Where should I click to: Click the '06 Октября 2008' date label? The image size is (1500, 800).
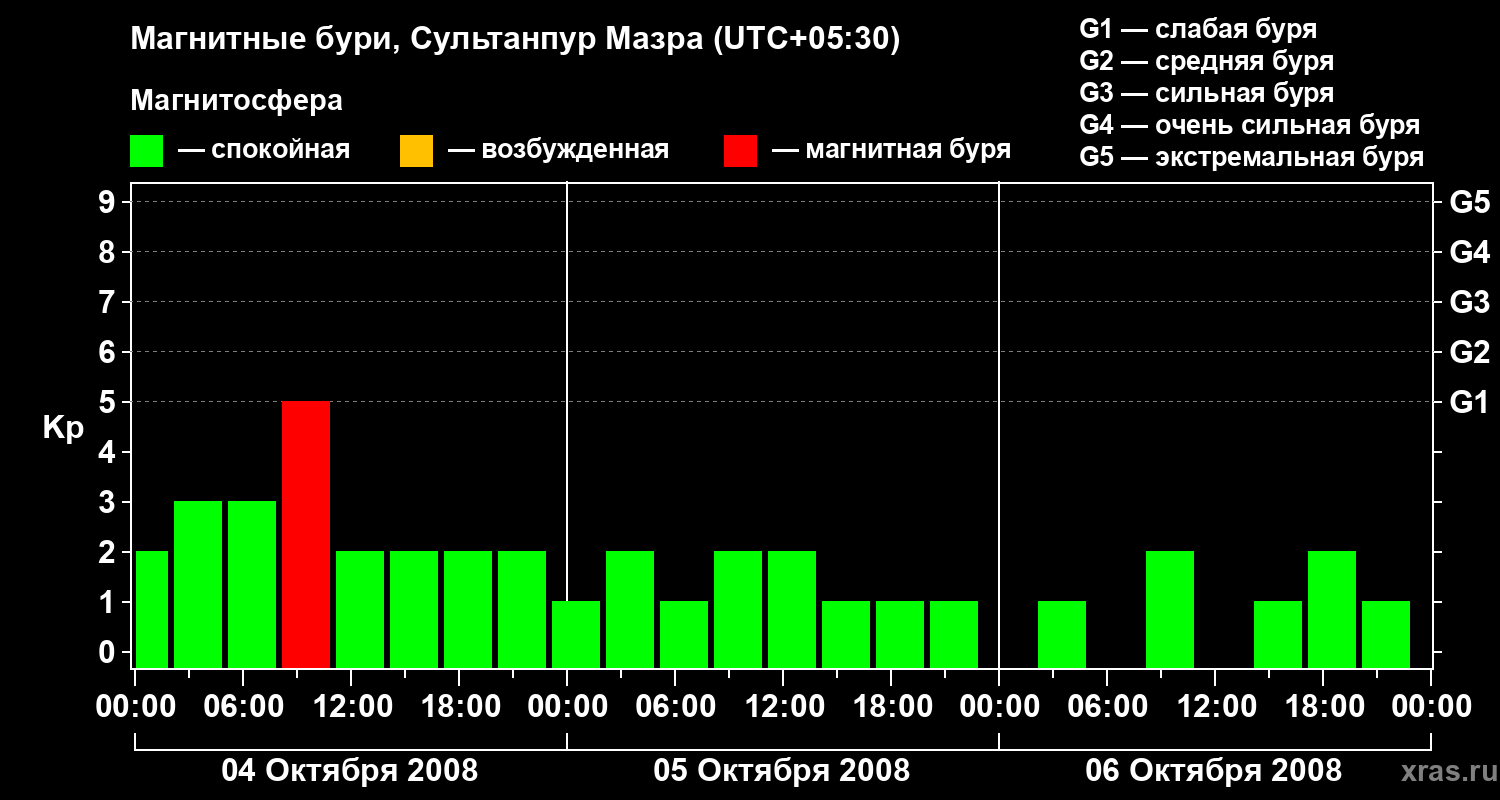(x=1214, y=771)
